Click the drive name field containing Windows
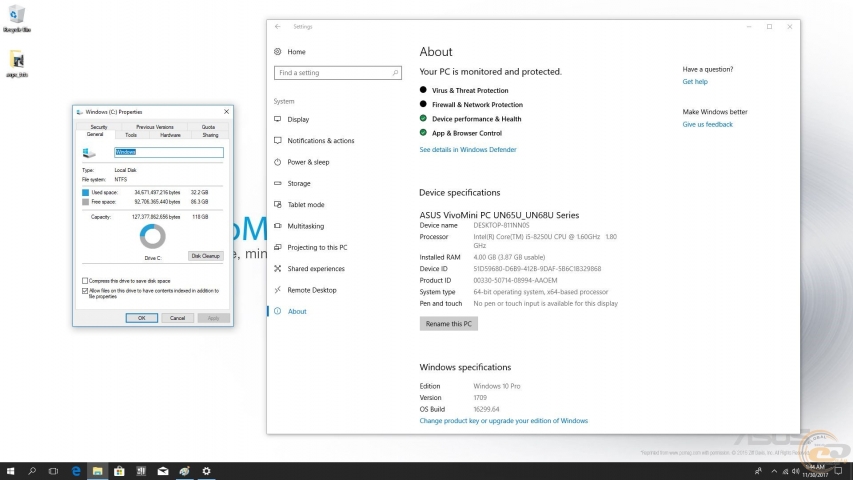 coord(168,152)
